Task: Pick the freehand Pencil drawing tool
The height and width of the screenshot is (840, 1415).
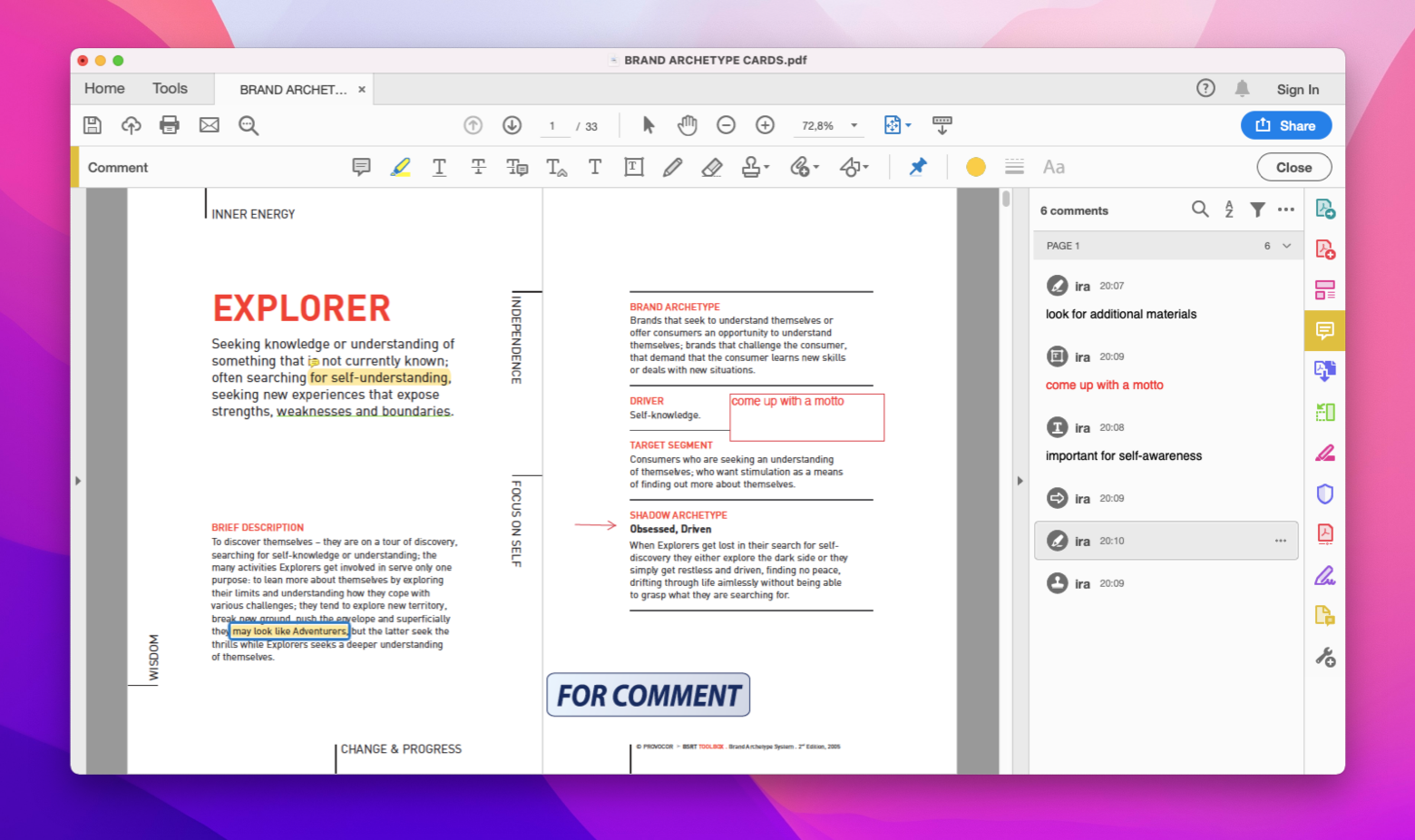Action: tap(672, 167)
